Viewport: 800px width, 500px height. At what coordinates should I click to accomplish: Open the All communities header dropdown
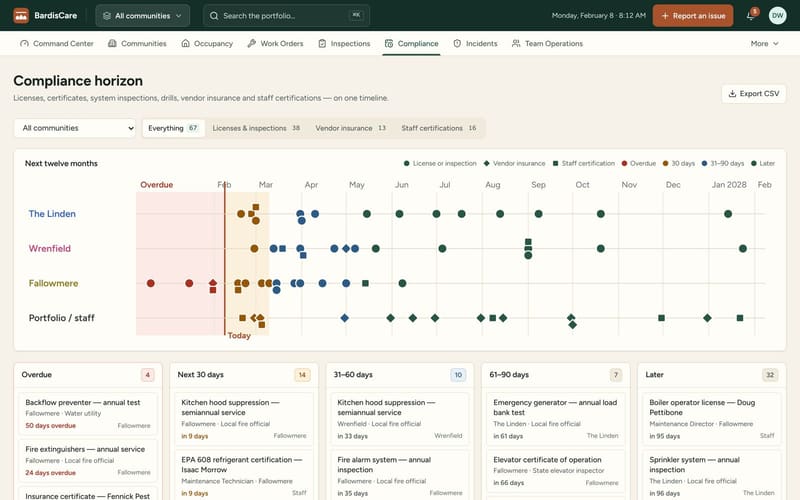click(142, 16)
